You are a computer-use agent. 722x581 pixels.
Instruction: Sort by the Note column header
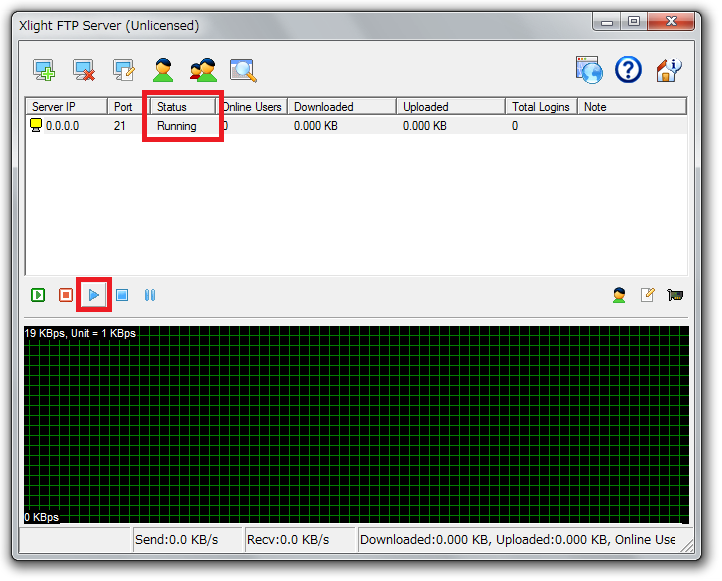coord(632,106)
